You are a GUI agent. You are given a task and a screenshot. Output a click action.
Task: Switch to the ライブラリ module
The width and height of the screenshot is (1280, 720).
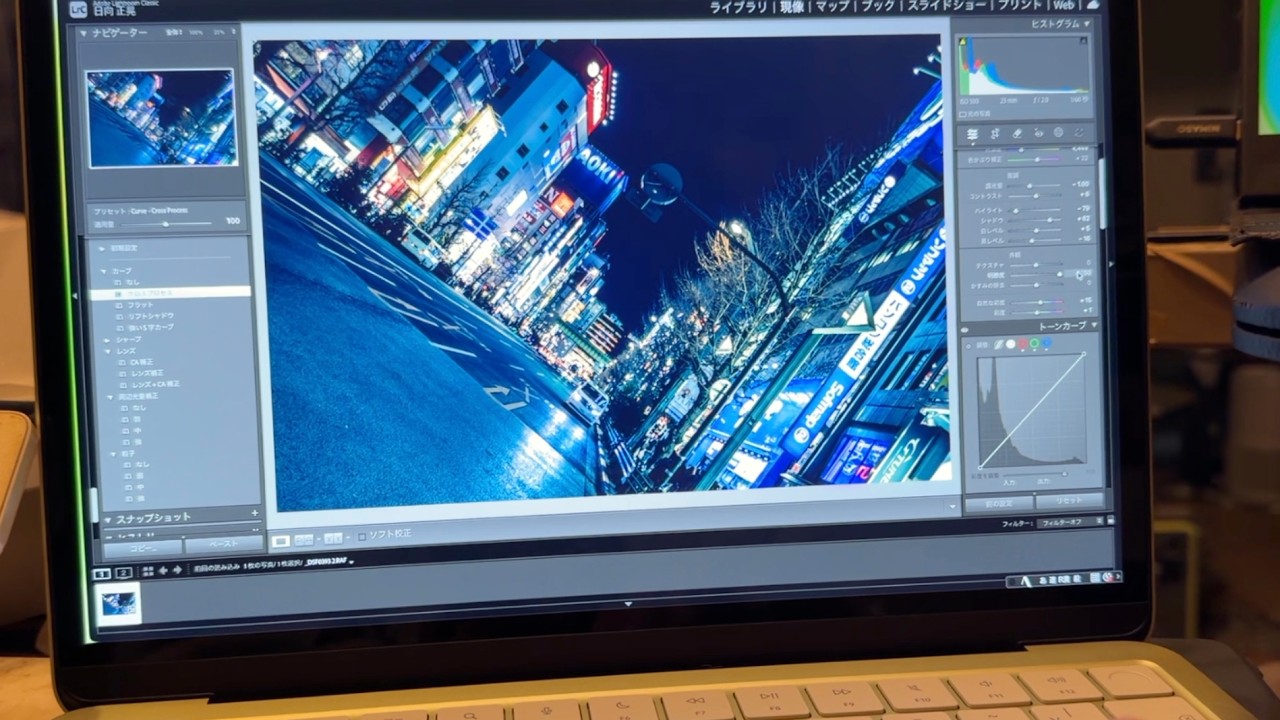point(739,7)
